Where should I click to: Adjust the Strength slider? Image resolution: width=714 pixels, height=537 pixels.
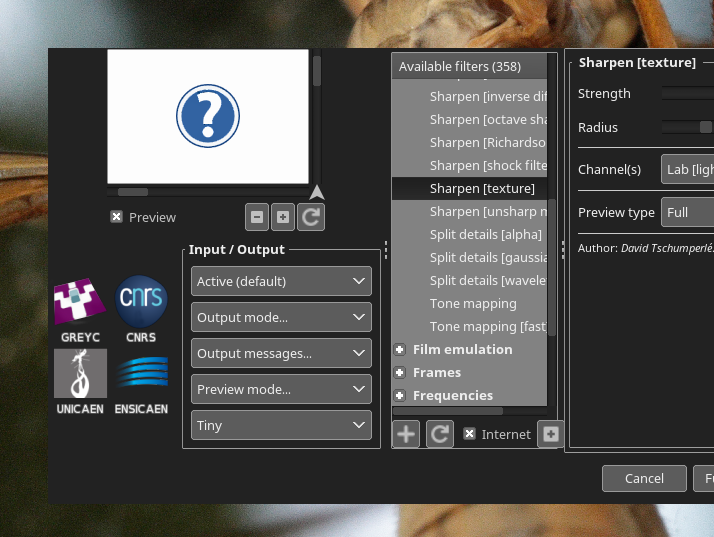688,93
